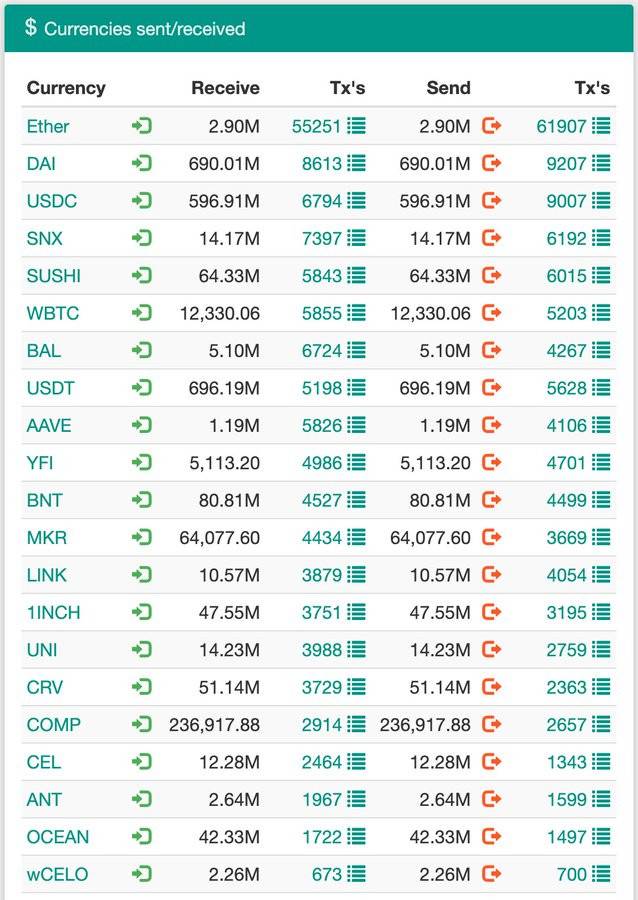Open the send transactions list icon for wCELO

601,874
